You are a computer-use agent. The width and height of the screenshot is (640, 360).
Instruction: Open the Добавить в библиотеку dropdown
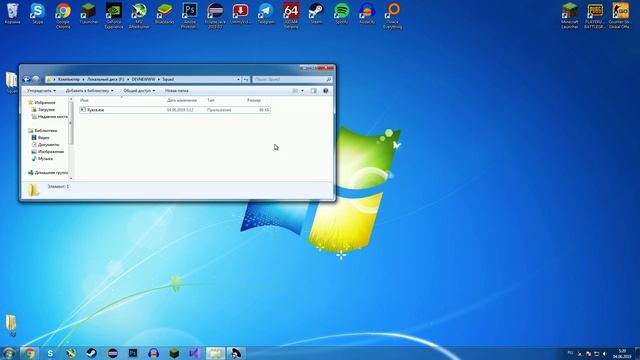[x=89, y=91]
